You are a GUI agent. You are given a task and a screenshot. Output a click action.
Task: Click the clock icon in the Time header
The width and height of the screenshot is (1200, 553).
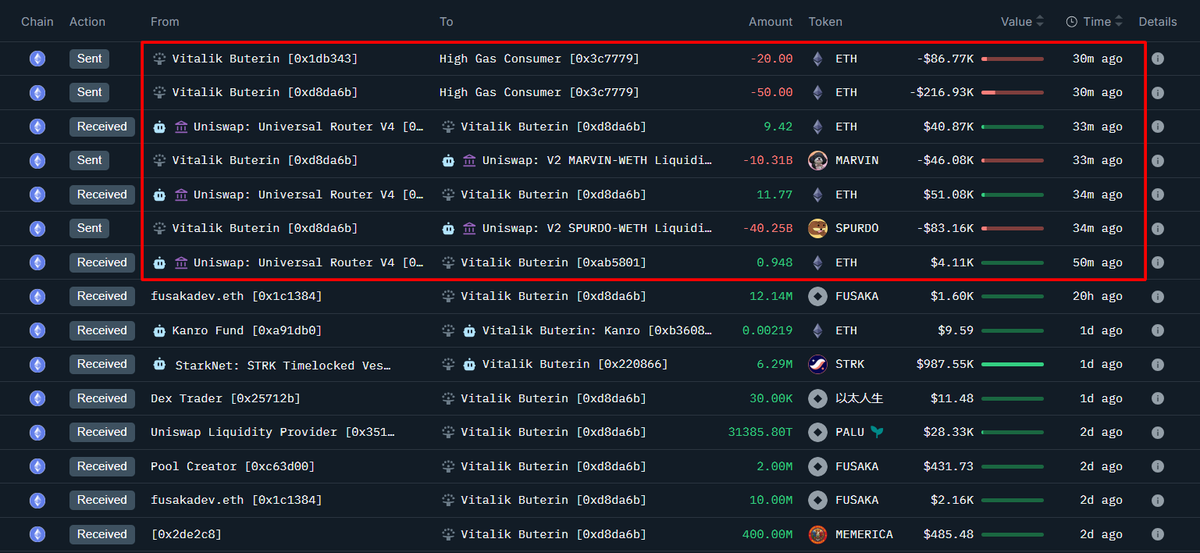(x=1072, y=21)
